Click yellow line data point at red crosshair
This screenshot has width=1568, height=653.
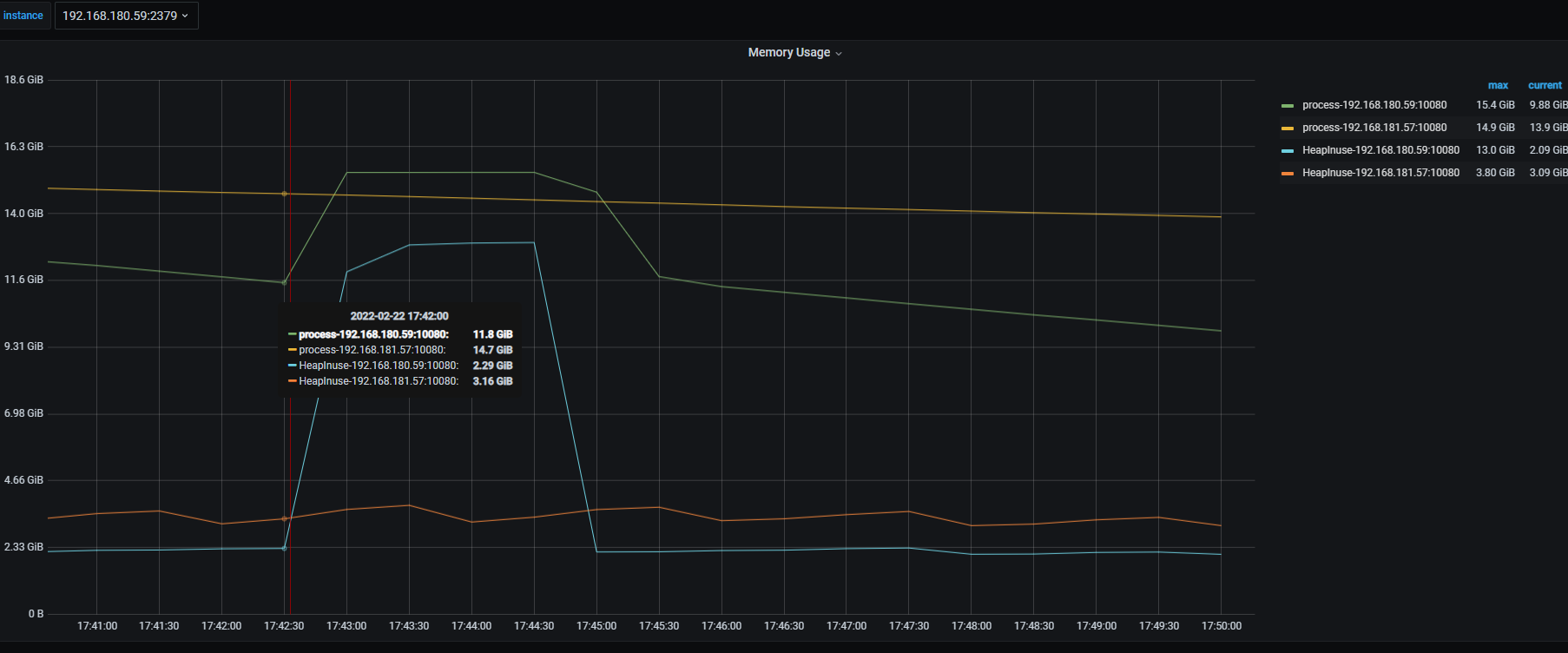point(284,194)
